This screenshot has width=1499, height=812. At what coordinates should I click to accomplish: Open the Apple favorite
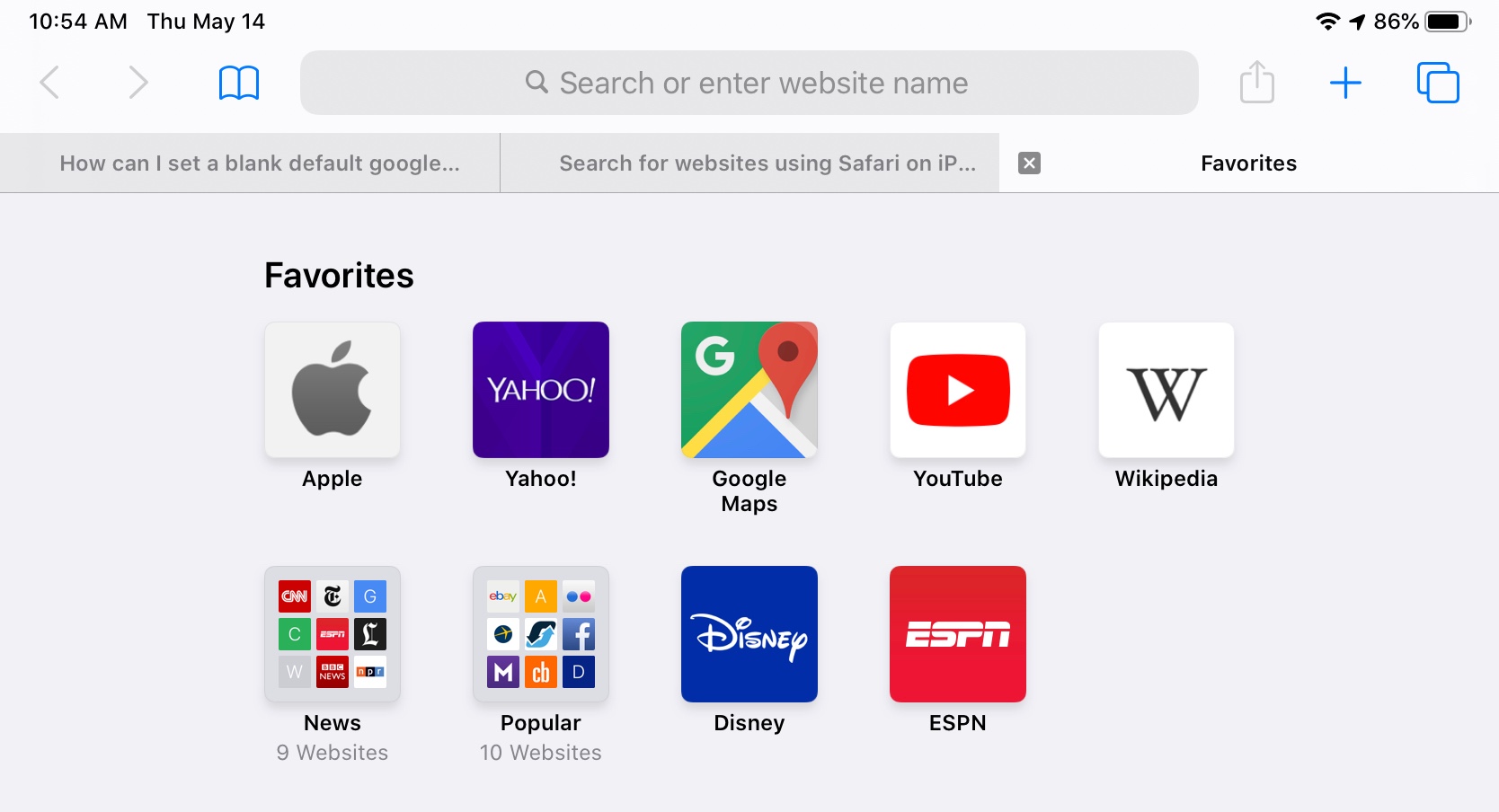[333, 390]
